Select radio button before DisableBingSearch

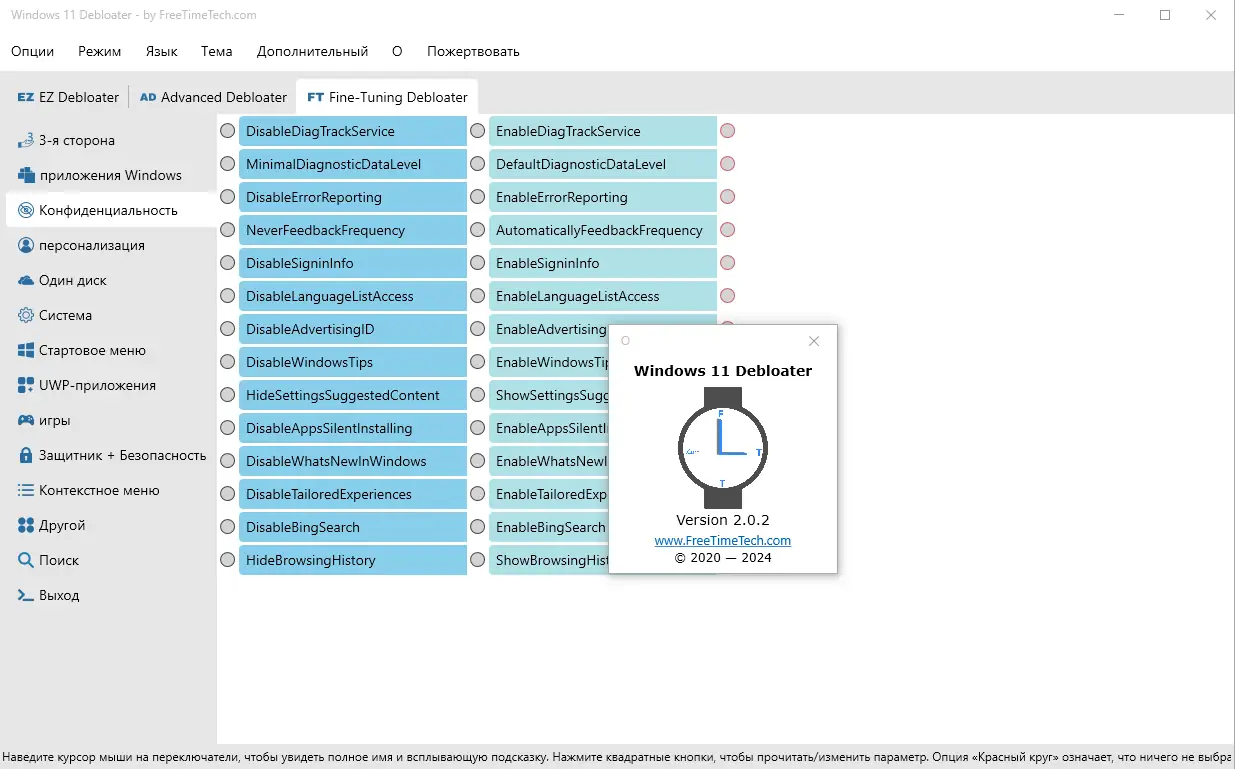[228, 527]
